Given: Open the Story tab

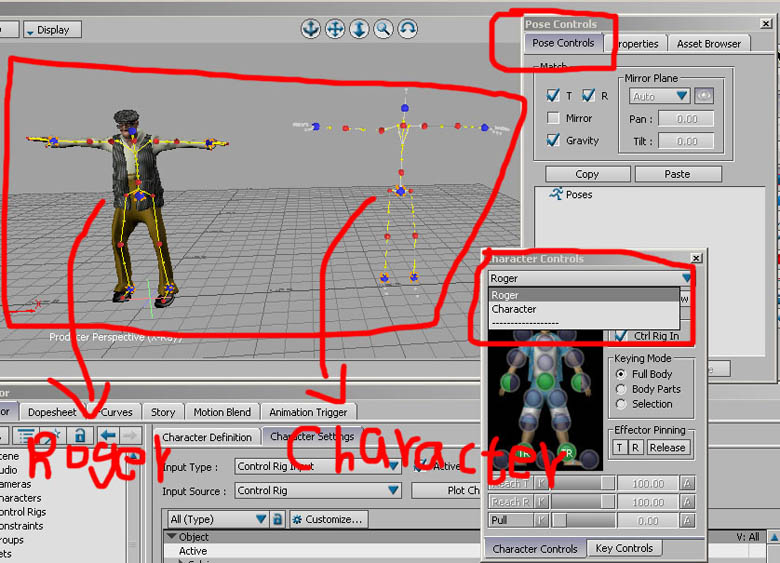Looking at the screenshot, I should click(x=163, y=412).
